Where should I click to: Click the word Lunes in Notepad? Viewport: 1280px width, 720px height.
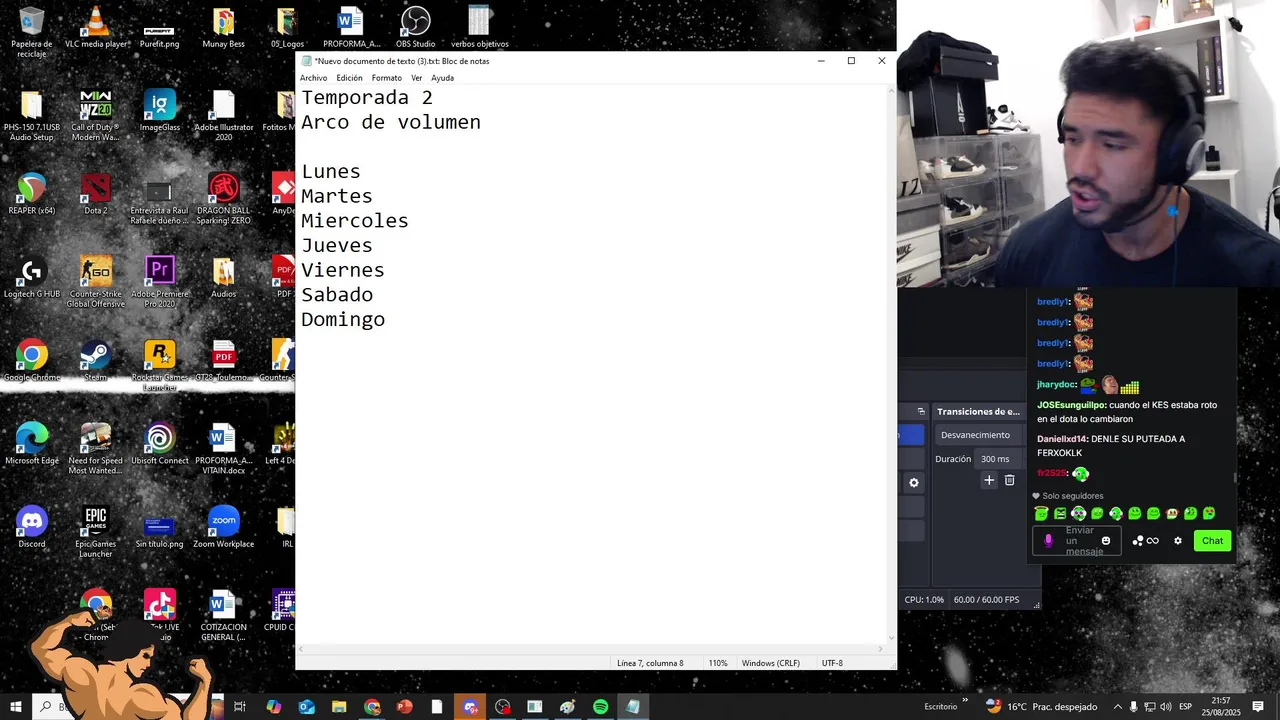point(331,172)
